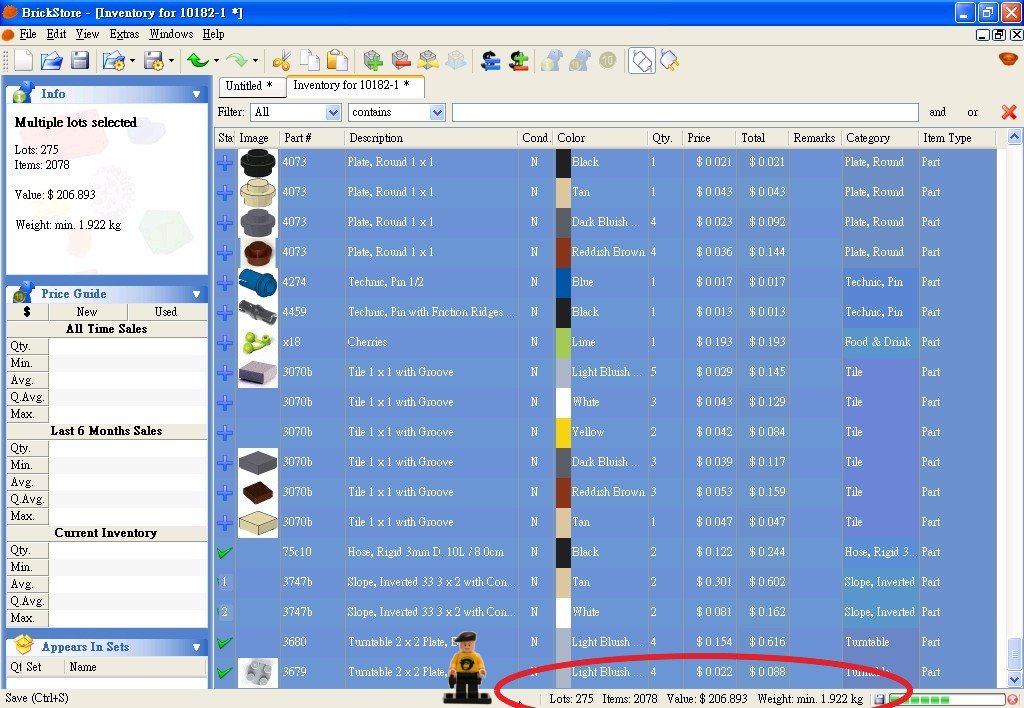
Task: Open the Redo history dropdown arrow
Action: (255, 61)
